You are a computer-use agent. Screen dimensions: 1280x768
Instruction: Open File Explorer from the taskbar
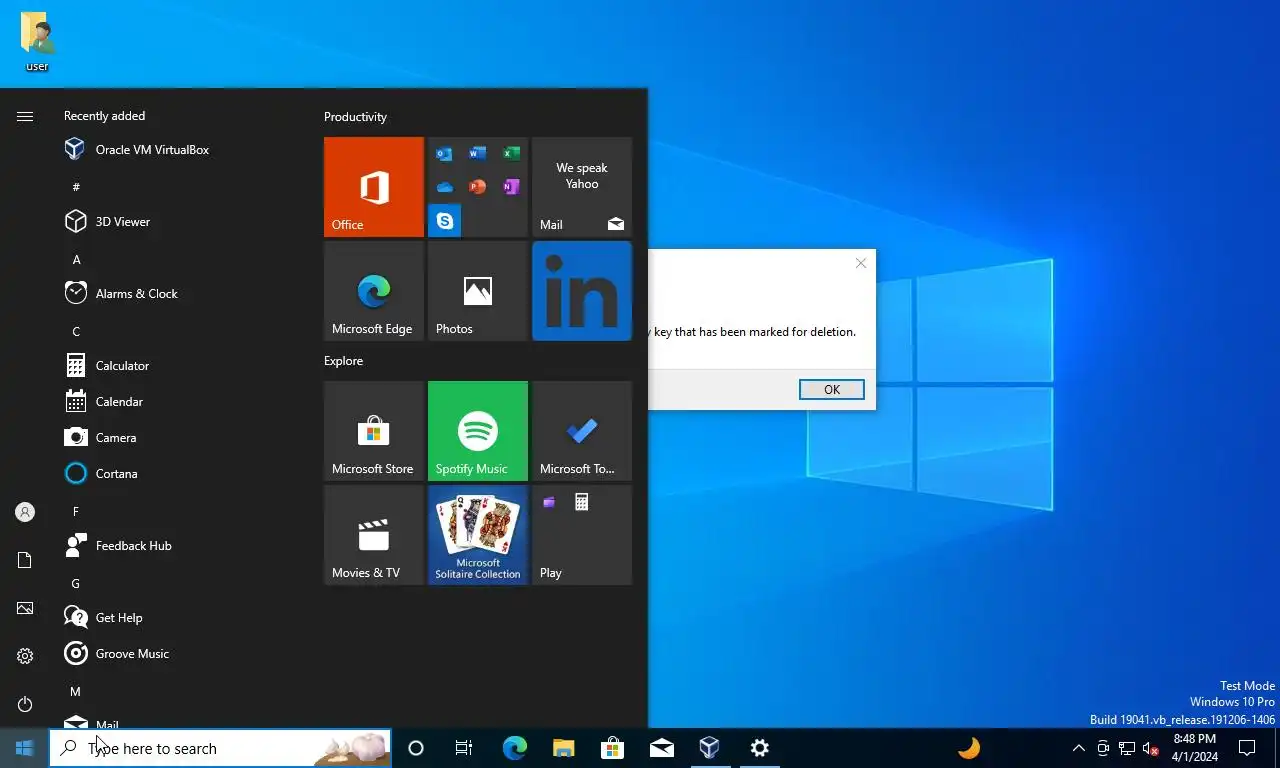563,748
